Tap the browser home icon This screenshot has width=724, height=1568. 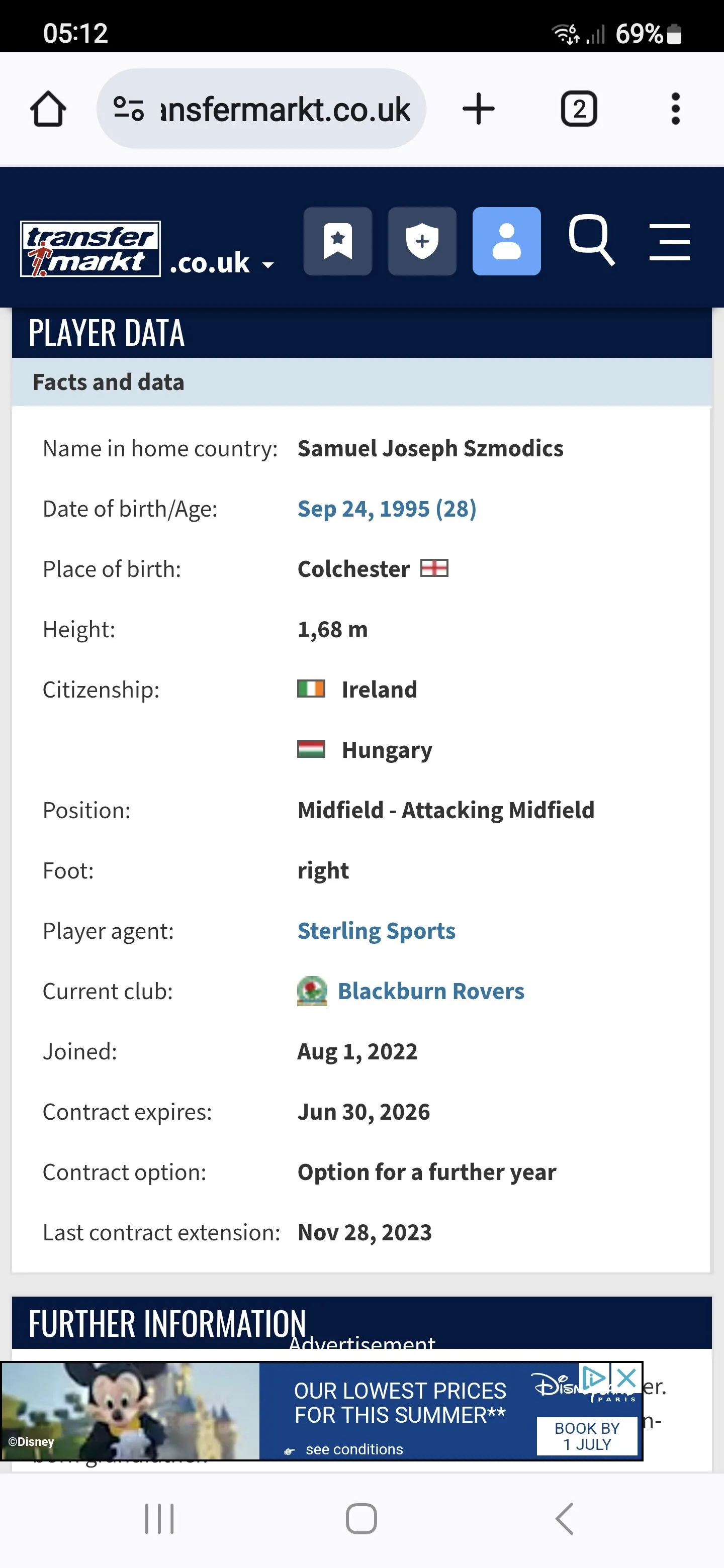(48, 110)
